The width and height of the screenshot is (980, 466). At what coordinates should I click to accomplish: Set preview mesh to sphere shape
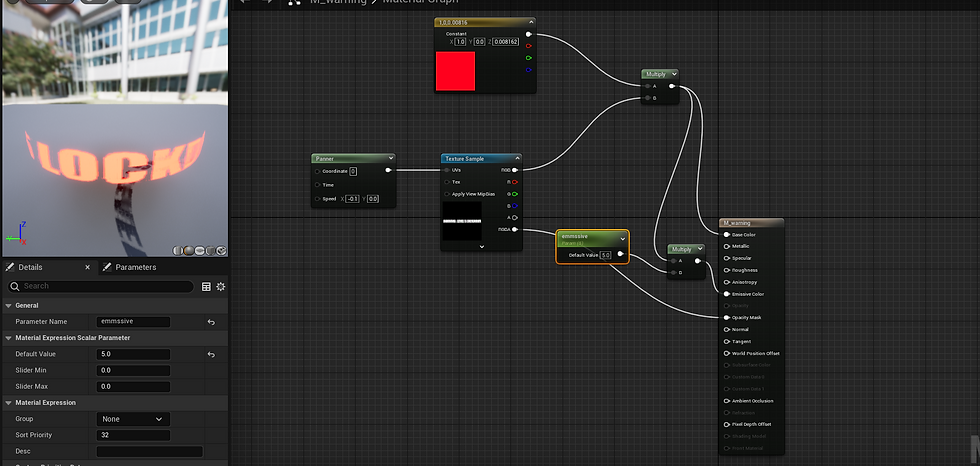[189, 250]
